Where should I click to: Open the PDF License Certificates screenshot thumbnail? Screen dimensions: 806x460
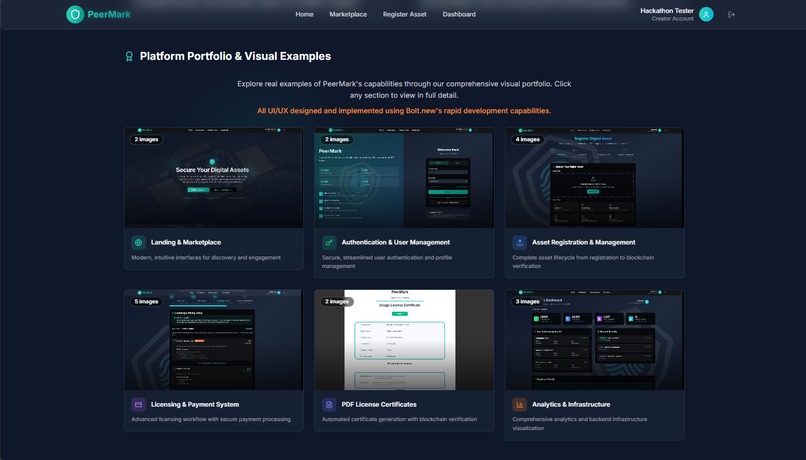click(404, 340)
